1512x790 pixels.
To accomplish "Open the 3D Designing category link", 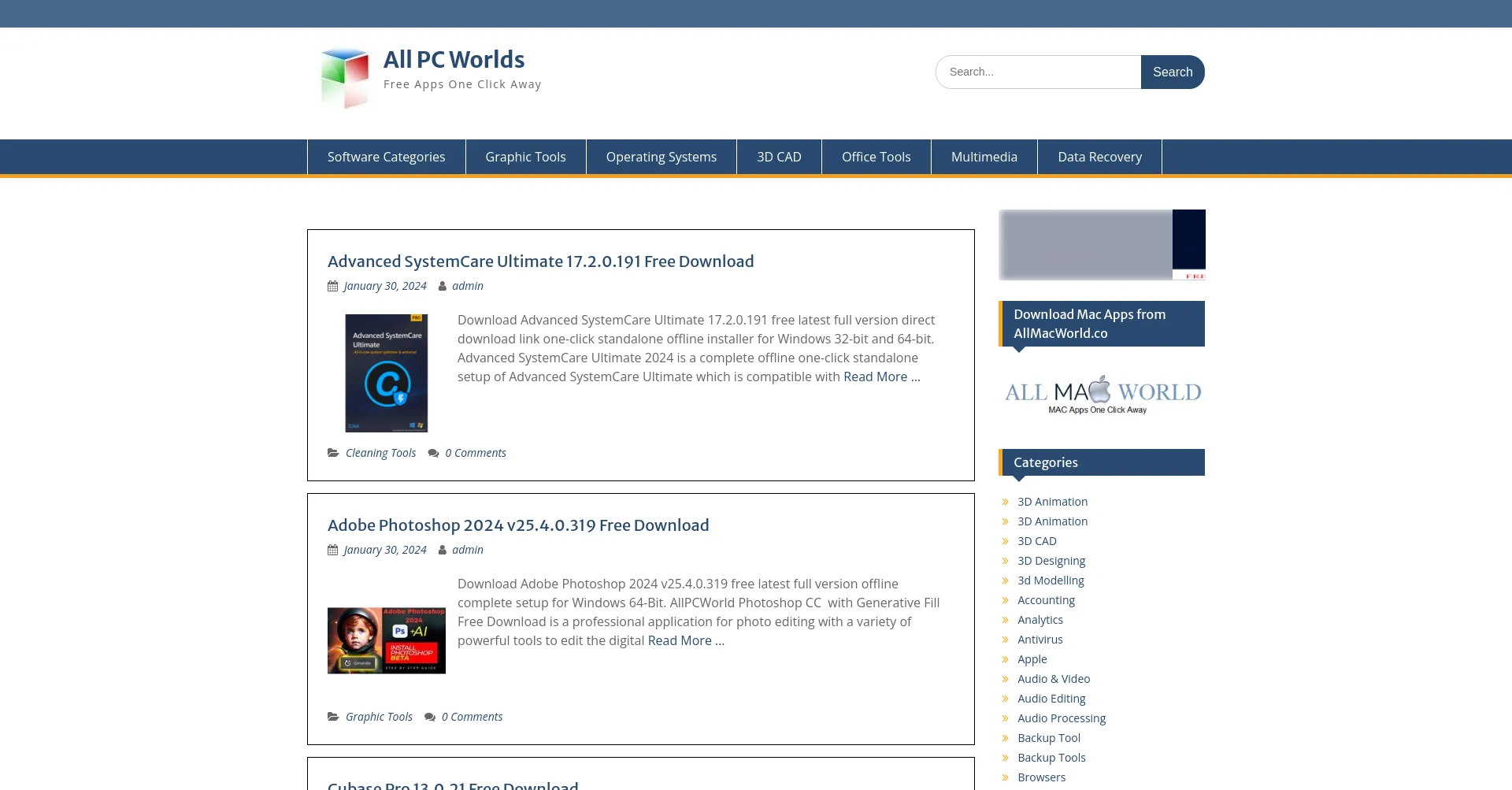I will click(1051, 561).
